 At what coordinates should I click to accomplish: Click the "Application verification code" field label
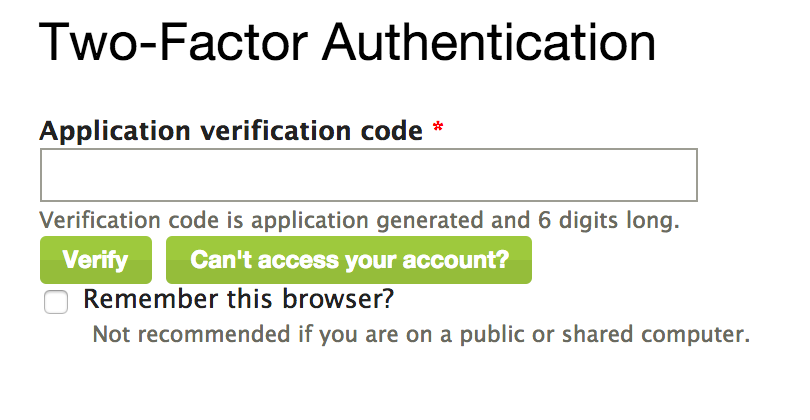tap(230, 131)
